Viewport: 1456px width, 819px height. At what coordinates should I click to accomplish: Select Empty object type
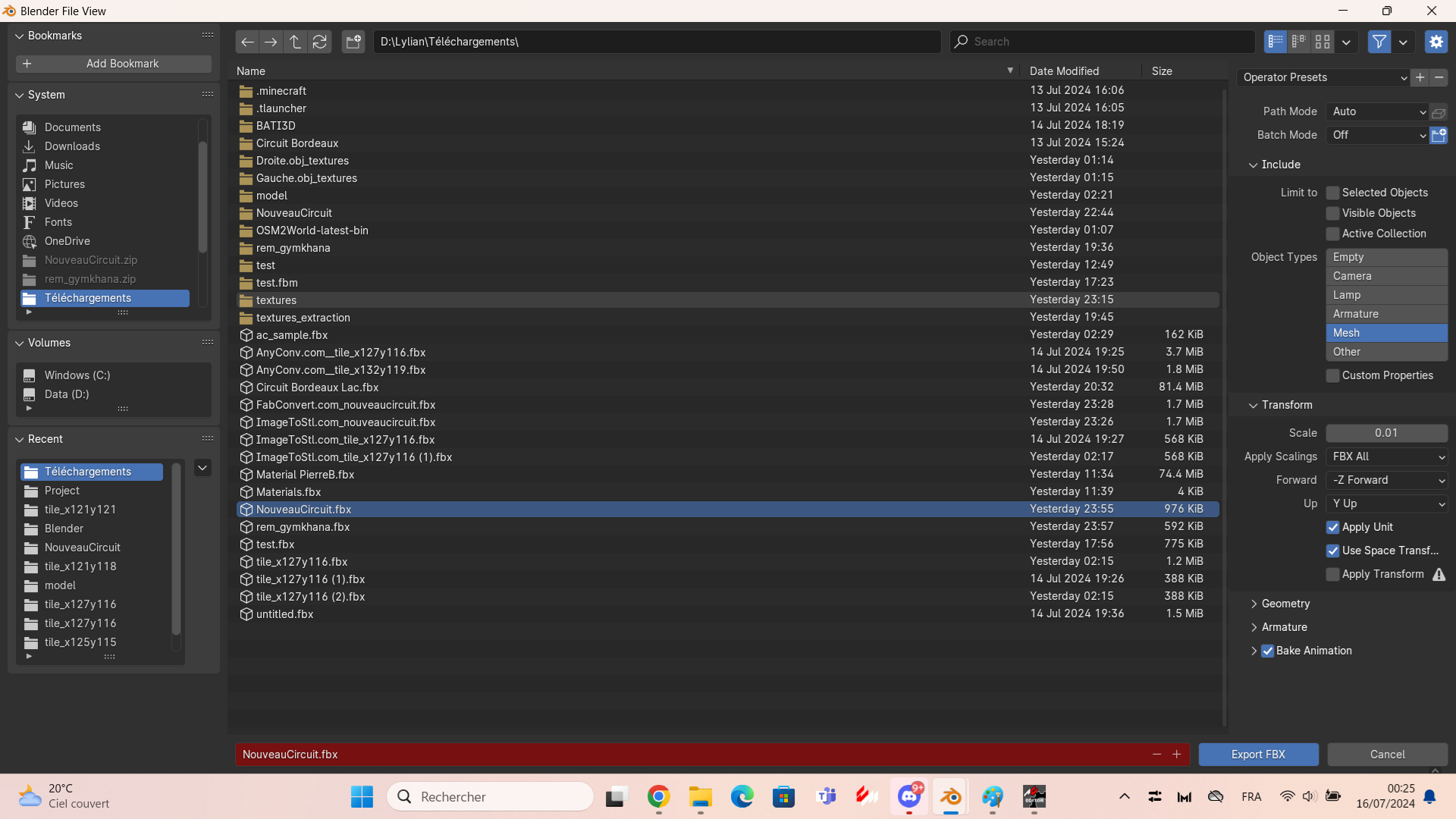click(1386, 257)
